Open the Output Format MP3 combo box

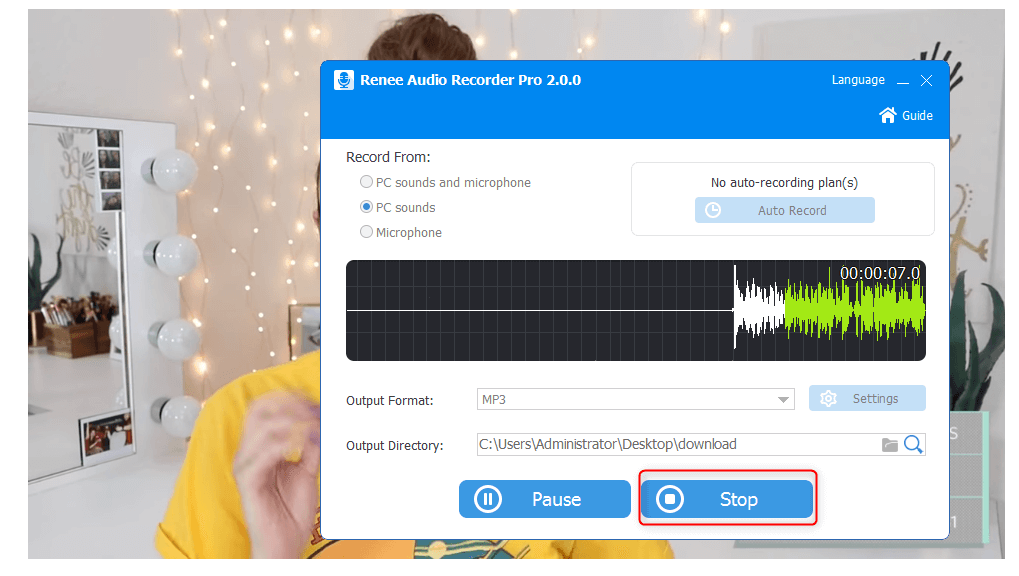pyautogui.click(x=625, y=400)
